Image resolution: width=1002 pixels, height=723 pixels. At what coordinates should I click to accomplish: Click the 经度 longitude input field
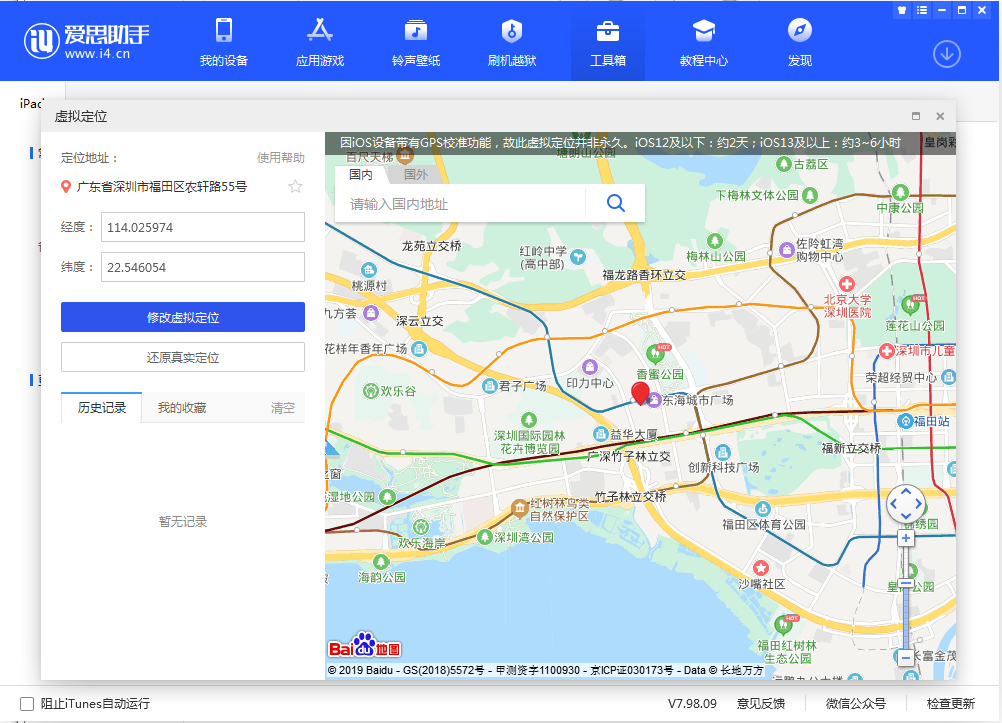pyautogui.click(x=202, y=227)
